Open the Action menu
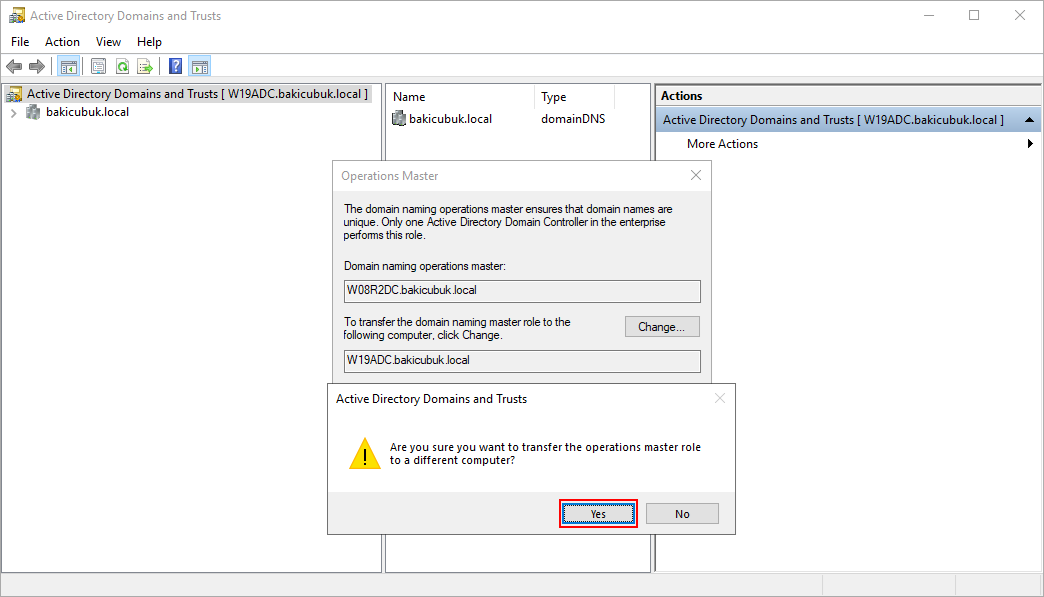 (63, 41)
